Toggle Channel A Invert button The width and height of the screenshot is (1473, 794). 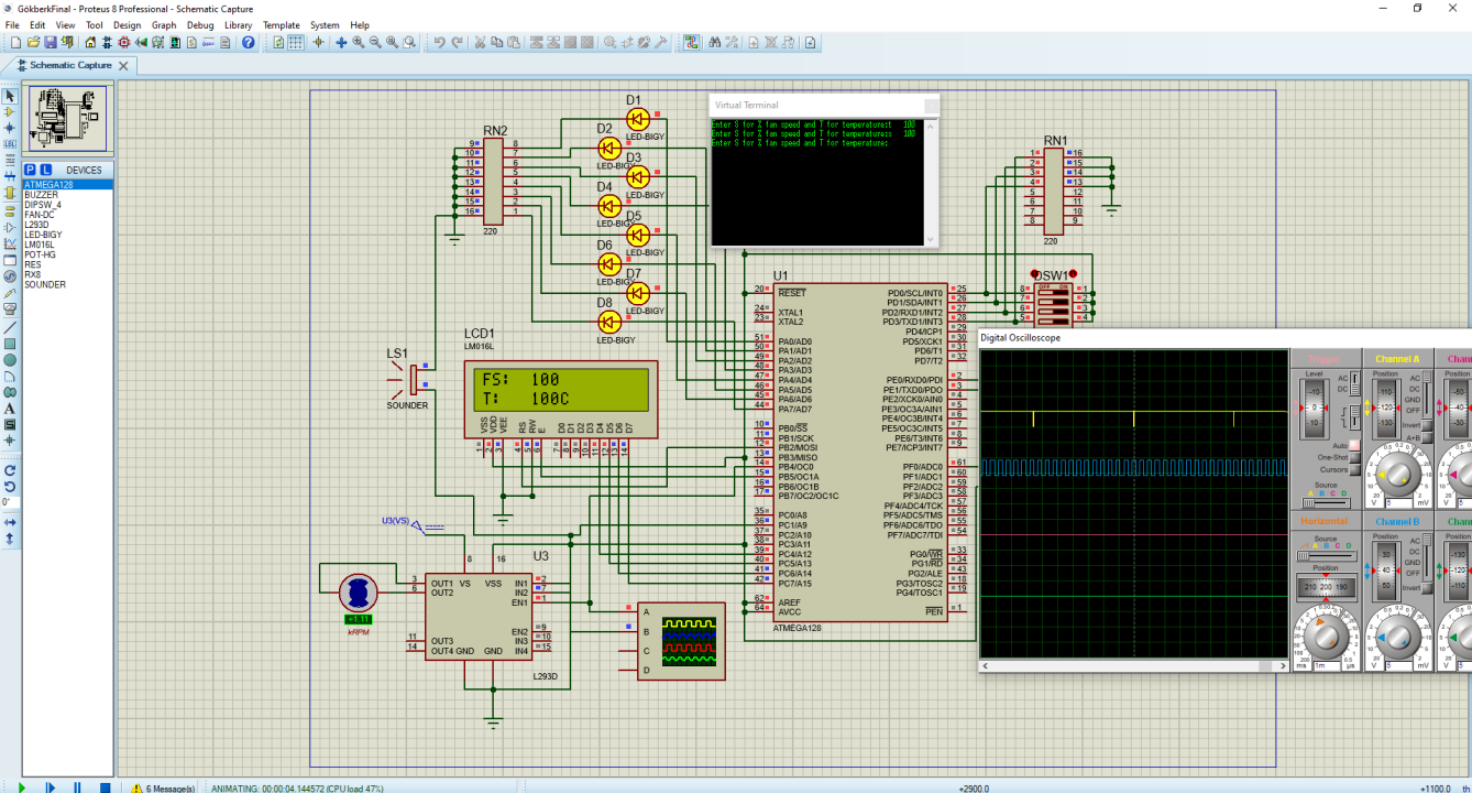click(1426, 425)
